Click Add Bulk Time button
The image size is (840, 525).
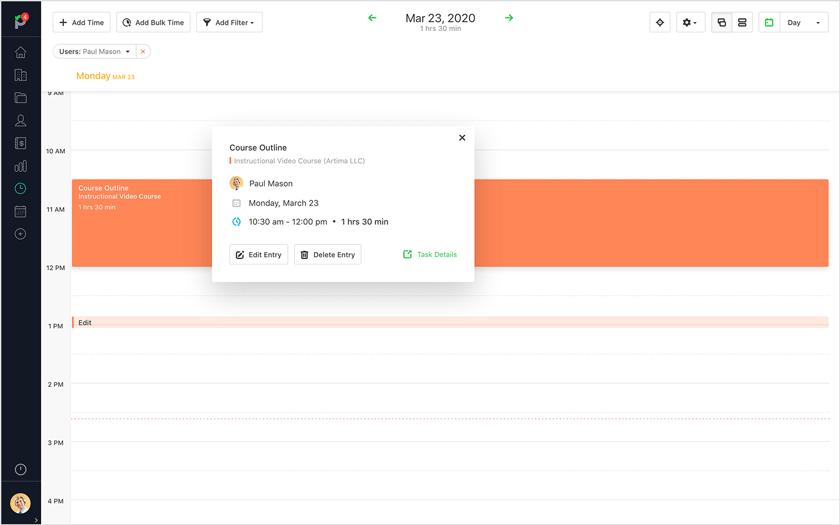tap(153, 22)
